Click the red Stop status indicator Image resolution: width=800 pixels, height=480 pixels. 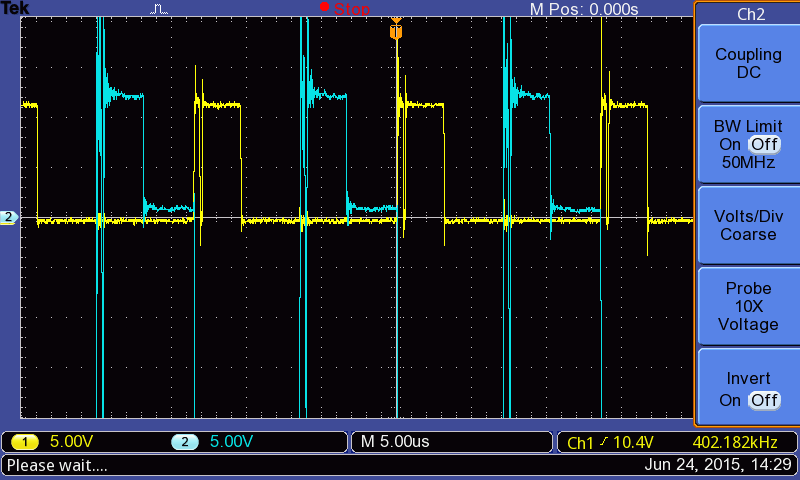pyautogui.click(x=345, y=8)
